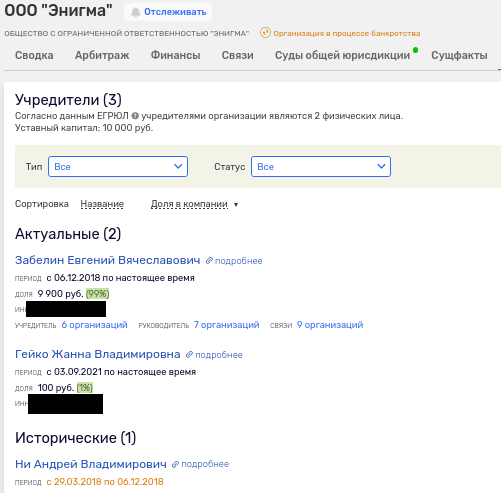Open Забелин Евгений Вячеславович profile link
Image resolution: width=501 pixels, height=493 pixels.
tap(108, 260)
